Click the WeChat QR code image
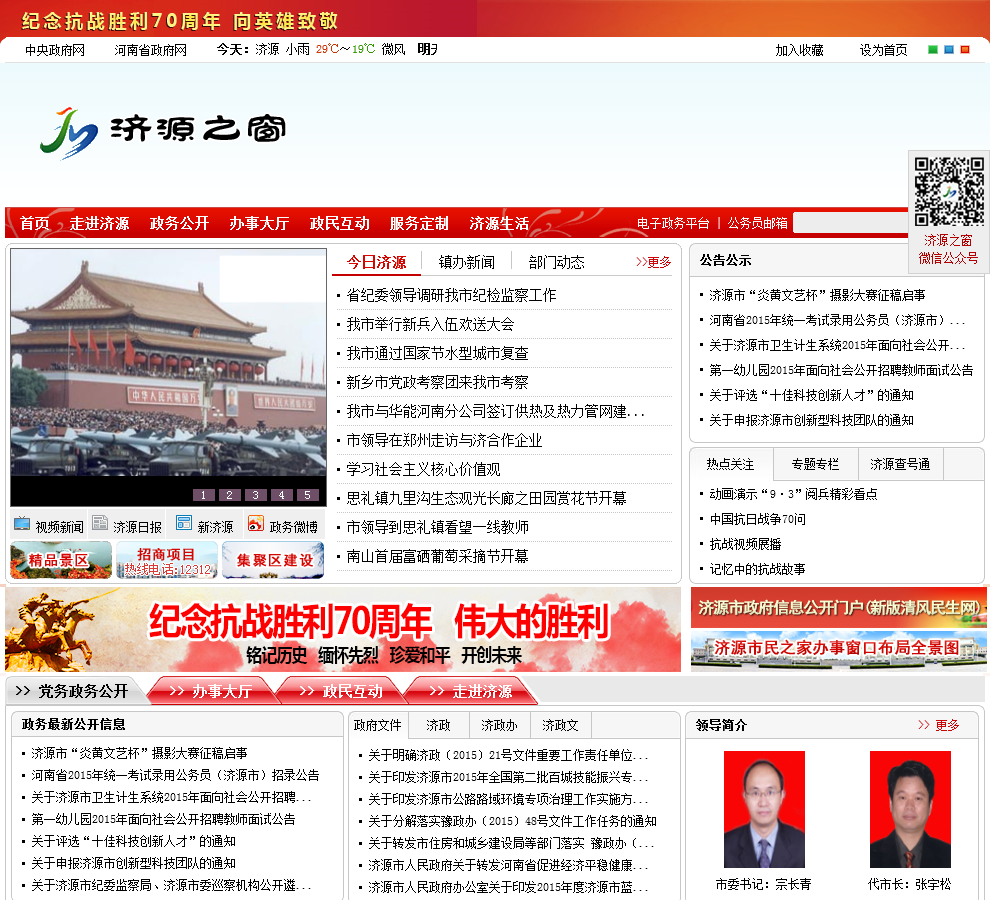 948,190
